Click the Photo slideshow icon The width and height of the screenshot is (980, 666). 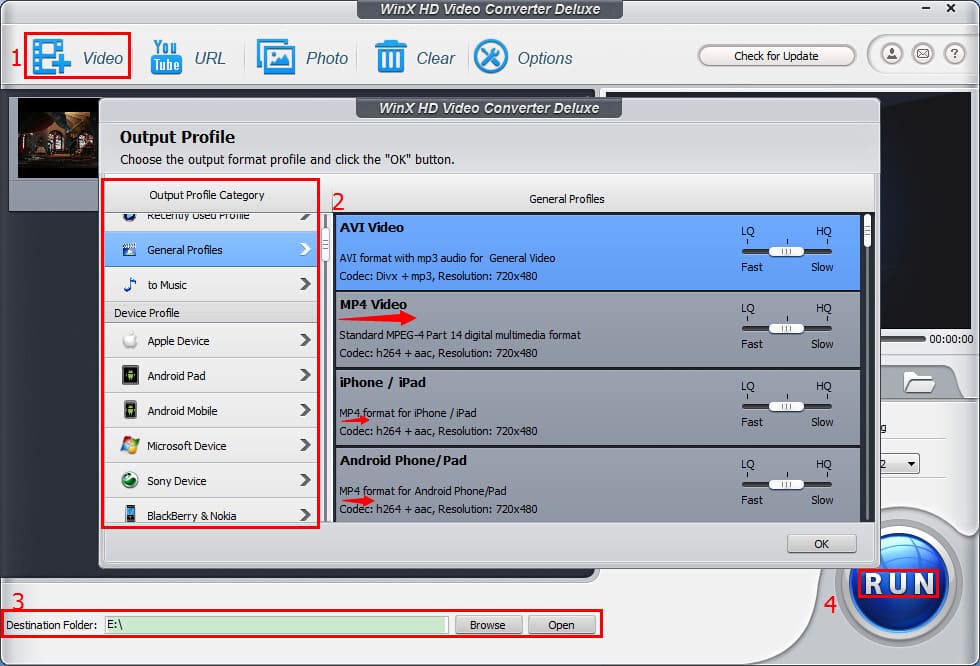pos(276,57)
